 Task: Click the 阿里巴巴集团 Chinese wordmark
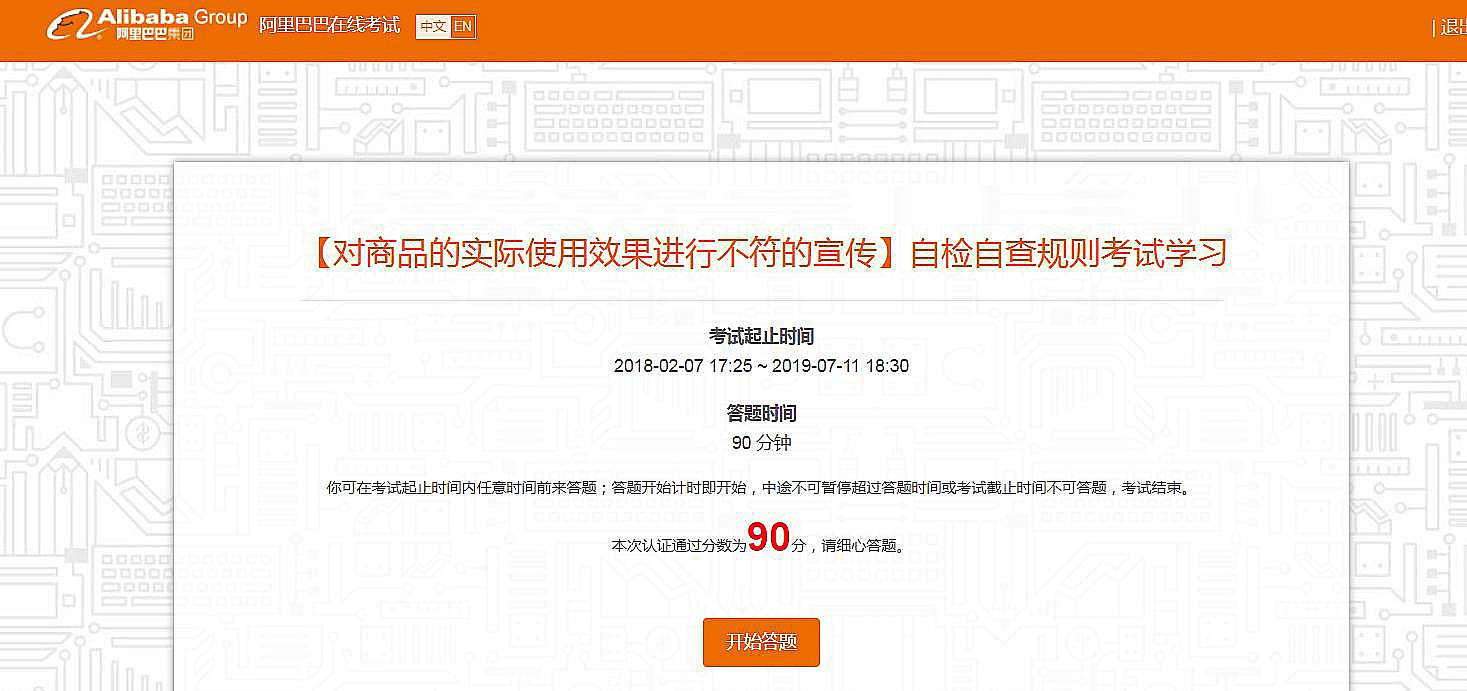tap(154, 35)
